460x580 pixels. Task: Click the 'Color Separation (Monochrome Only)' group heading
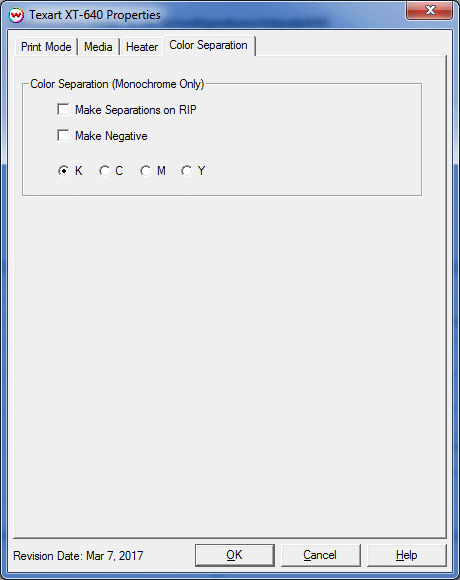[117, 84]
